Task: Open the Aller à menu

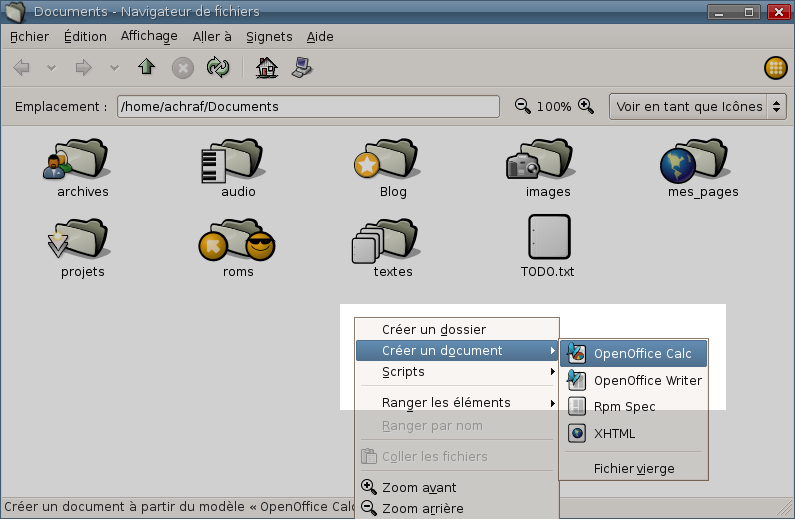Action: (212, 36)
